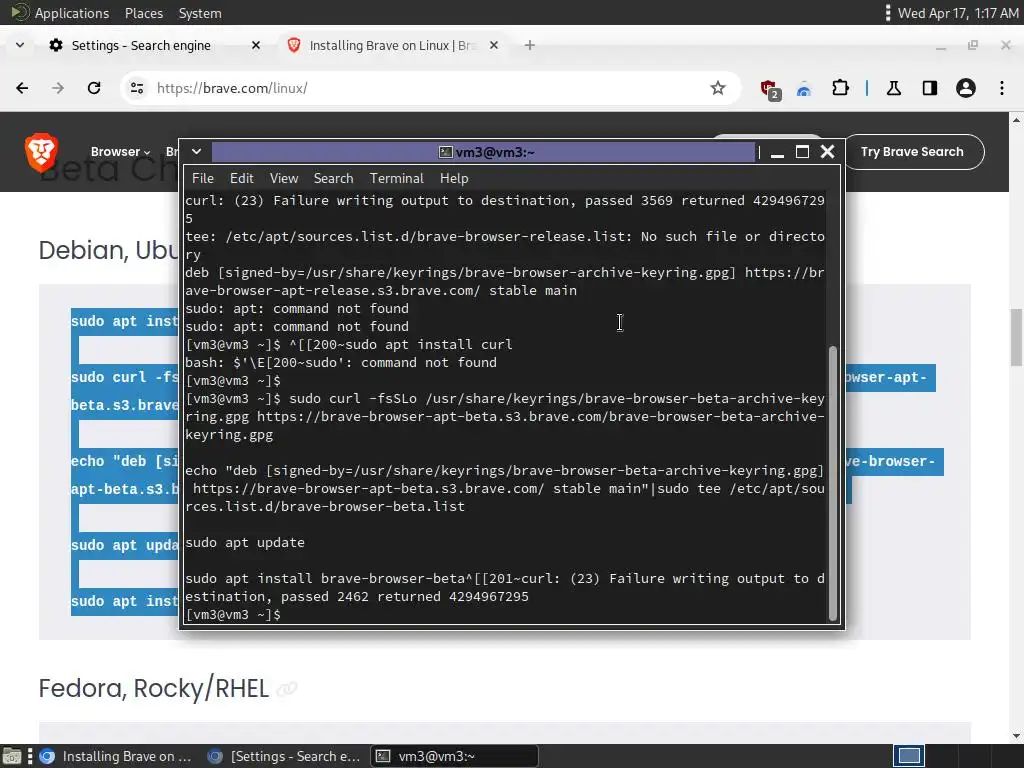The height and width of the screenshot is (768, 1024).
Task: Open terminal View menu
Action: point(283,178)
